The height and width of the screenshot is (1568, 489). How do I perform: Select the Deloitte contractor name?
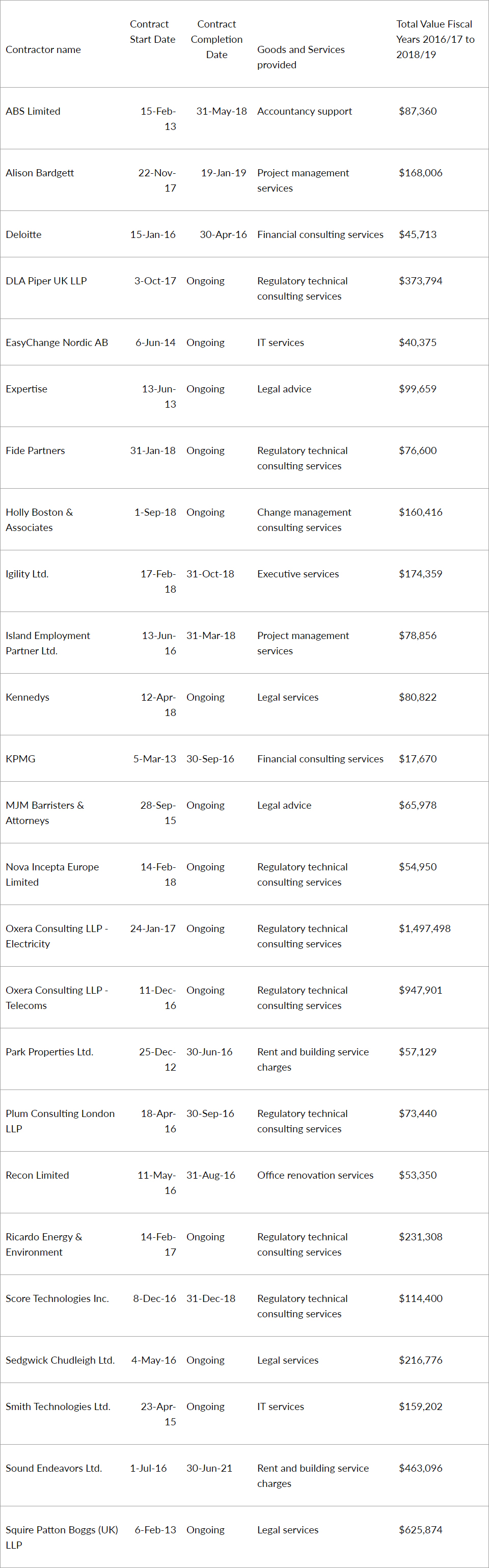point(24,235)
